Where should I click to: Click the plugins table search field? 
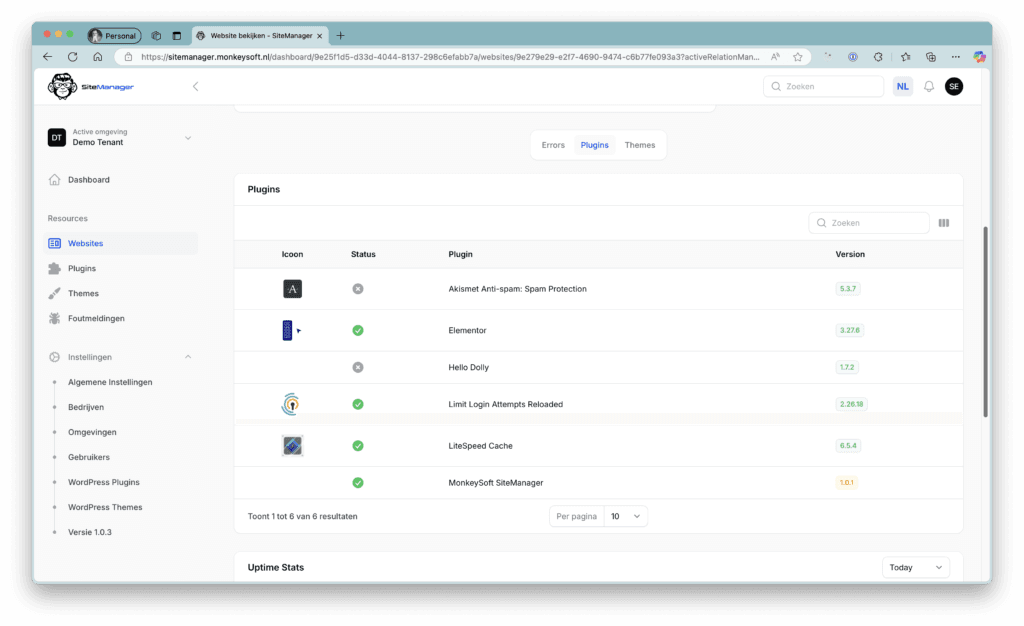click(x=869, y=223)
